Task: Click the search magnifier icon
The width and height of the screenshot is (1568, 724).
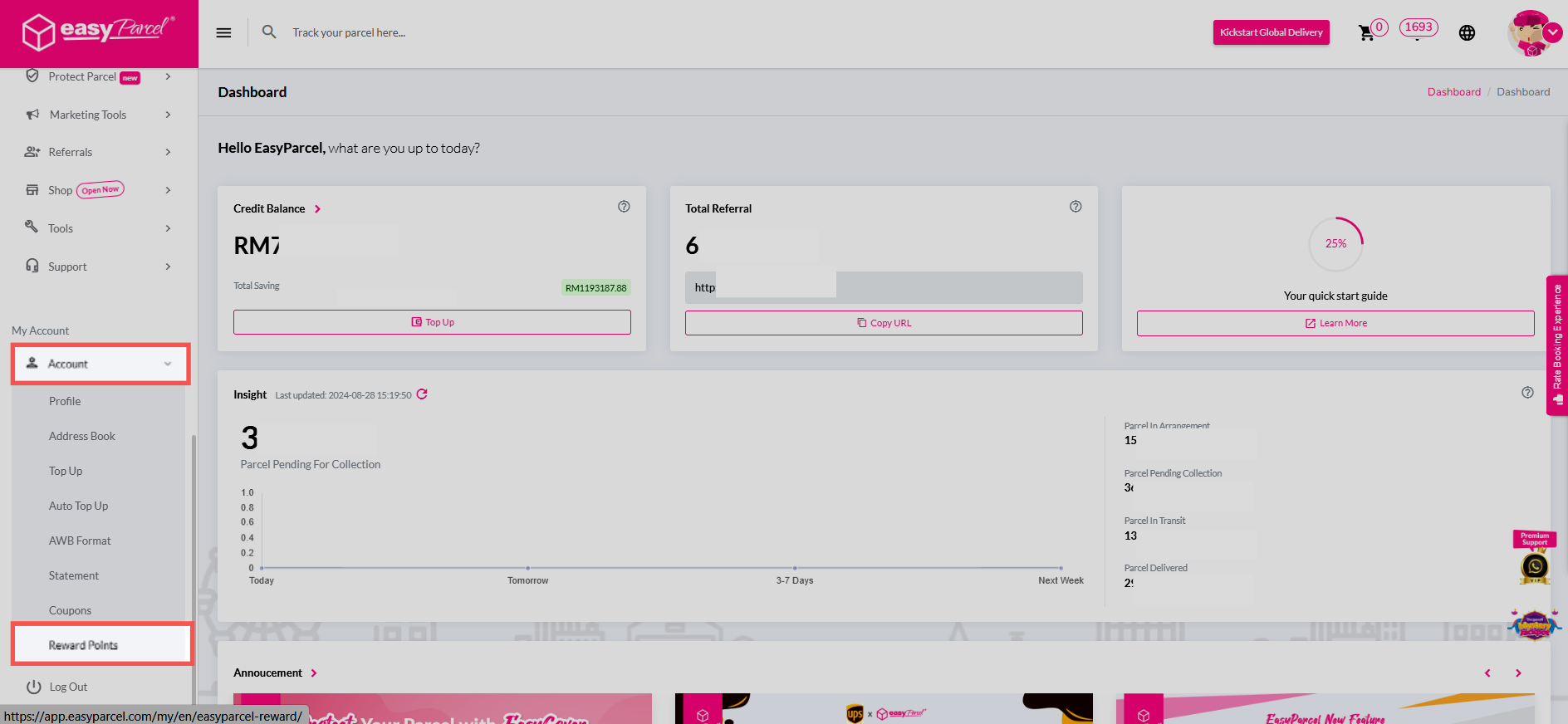Action: pos(269,32)
